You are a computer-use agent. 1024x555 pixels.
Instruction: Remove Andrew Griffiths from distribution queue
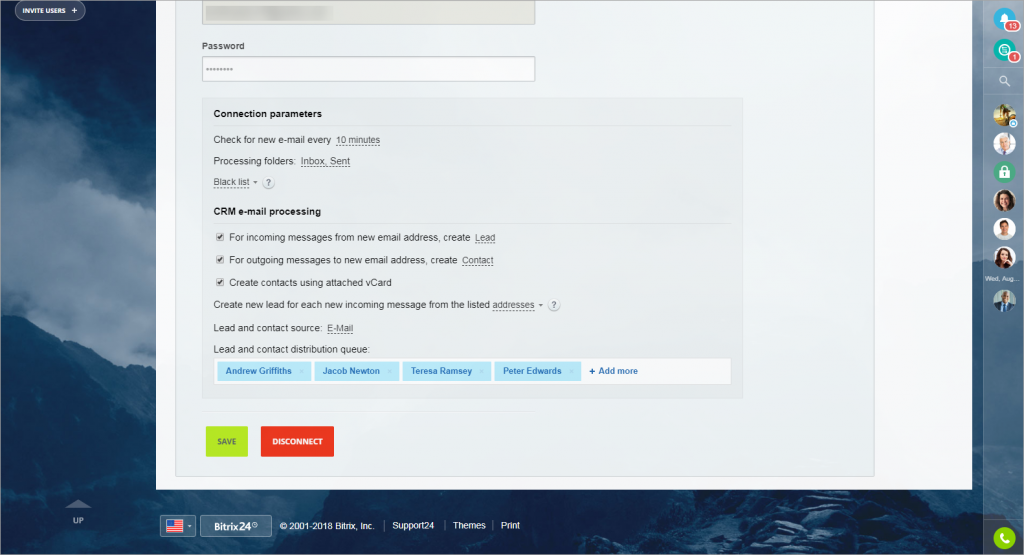(x=301, y=371)
